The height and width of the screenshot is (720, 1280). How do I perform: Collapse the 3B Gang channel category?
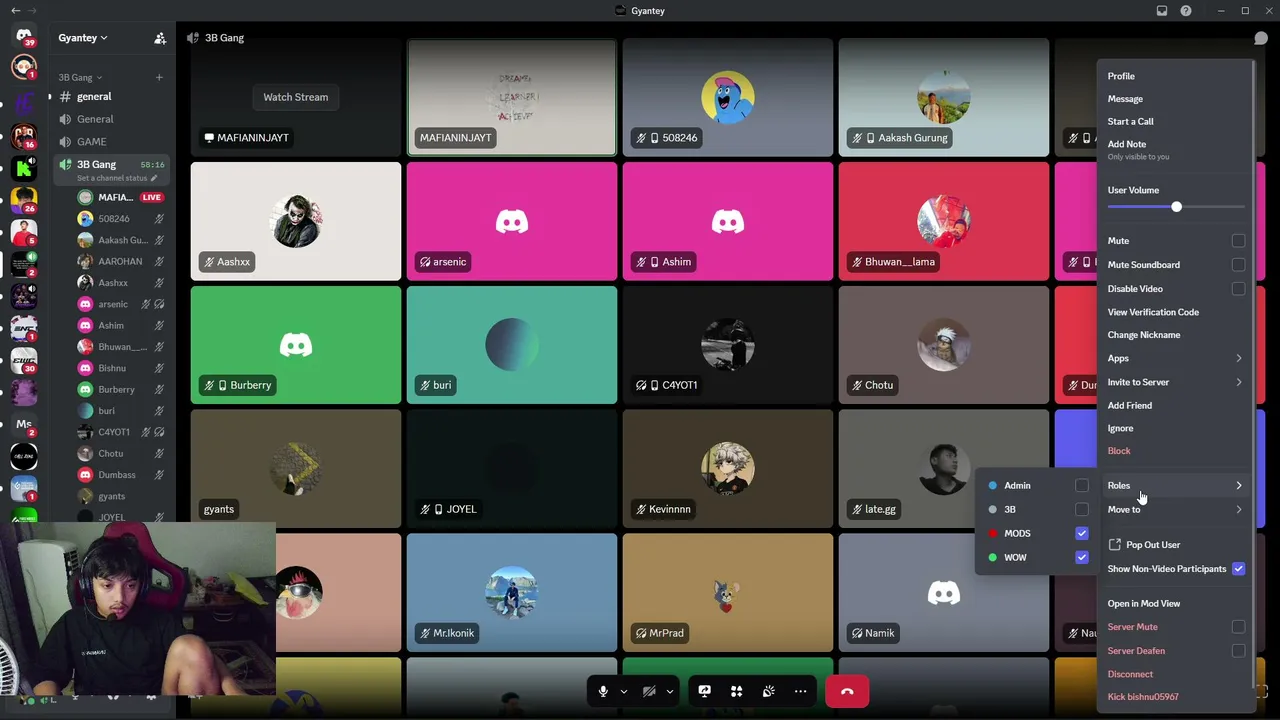(x=80, y=77)
